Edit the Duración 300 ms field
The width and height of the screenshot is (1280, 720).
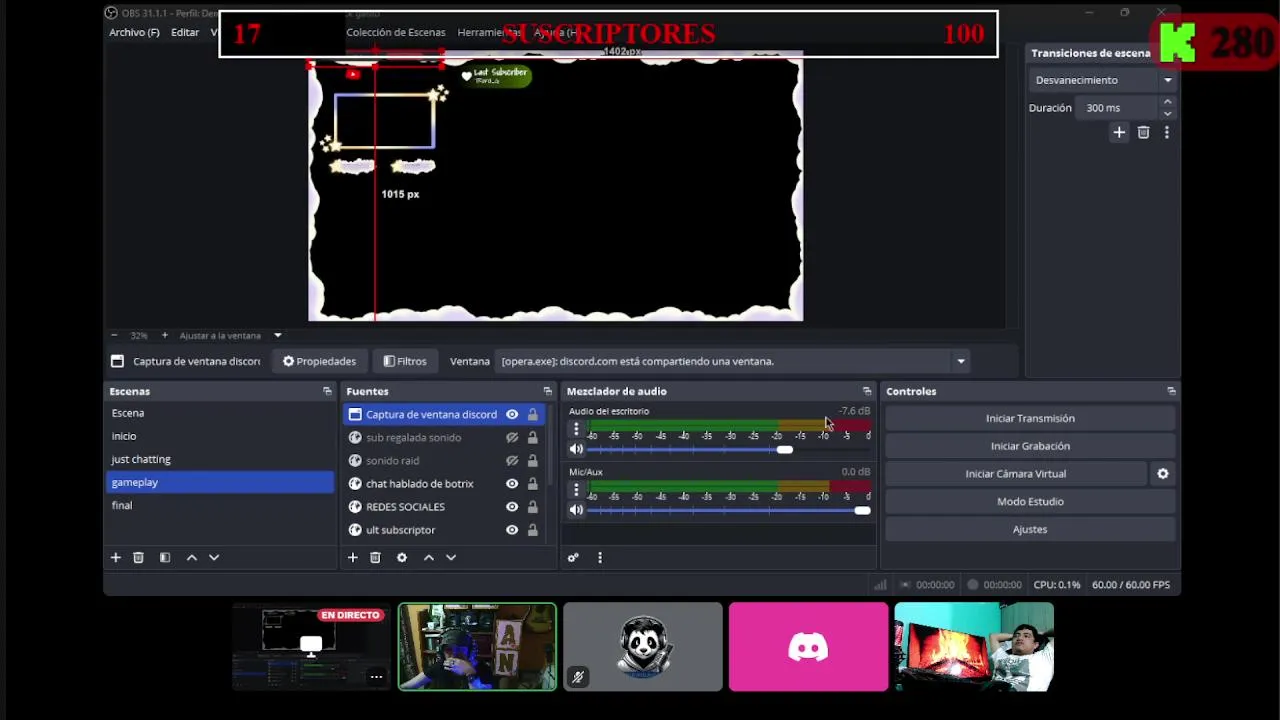pyautogui.click(x=1118, y=108)
